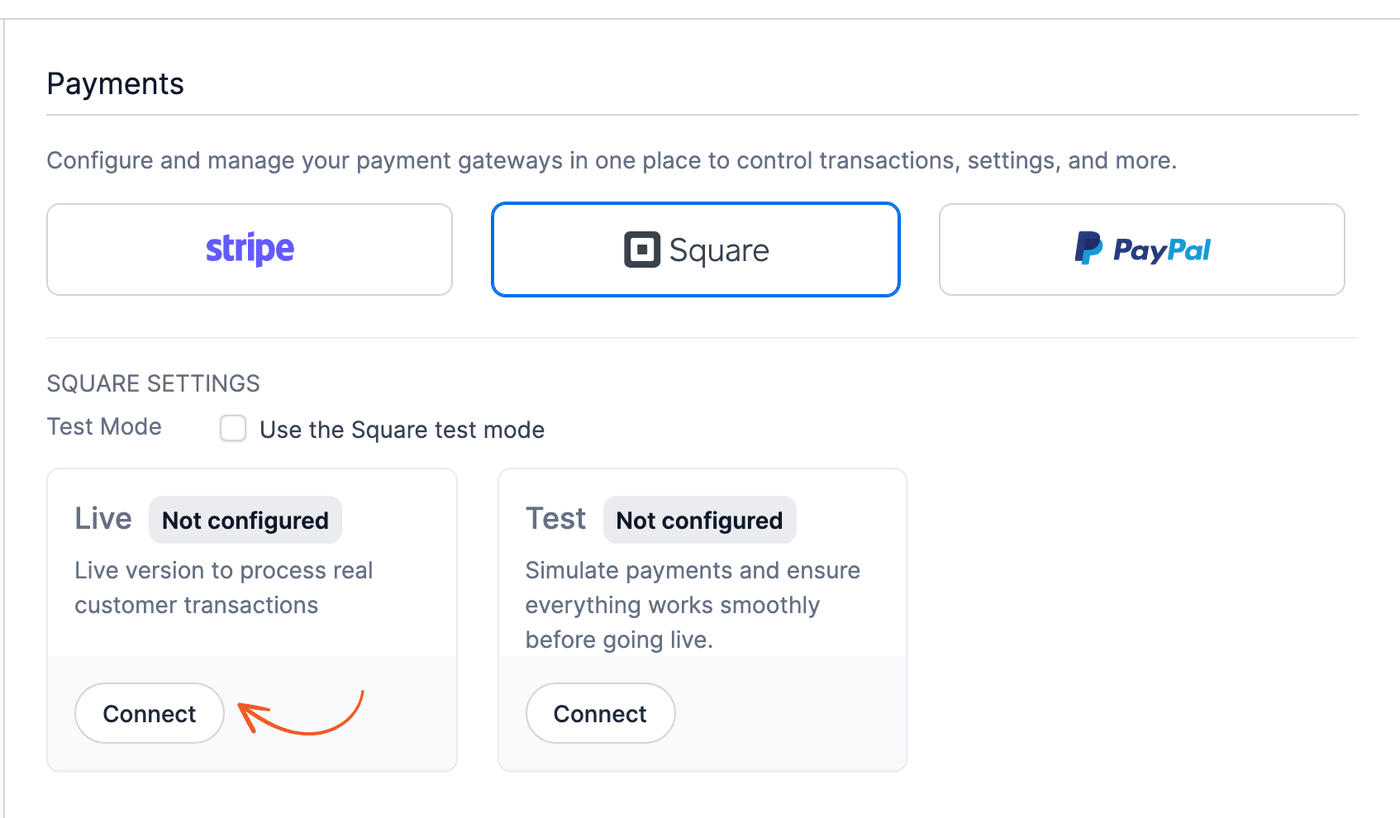1400x818 pixels.
Task: Select the Square payment gateway
Action: click(695, 250)
